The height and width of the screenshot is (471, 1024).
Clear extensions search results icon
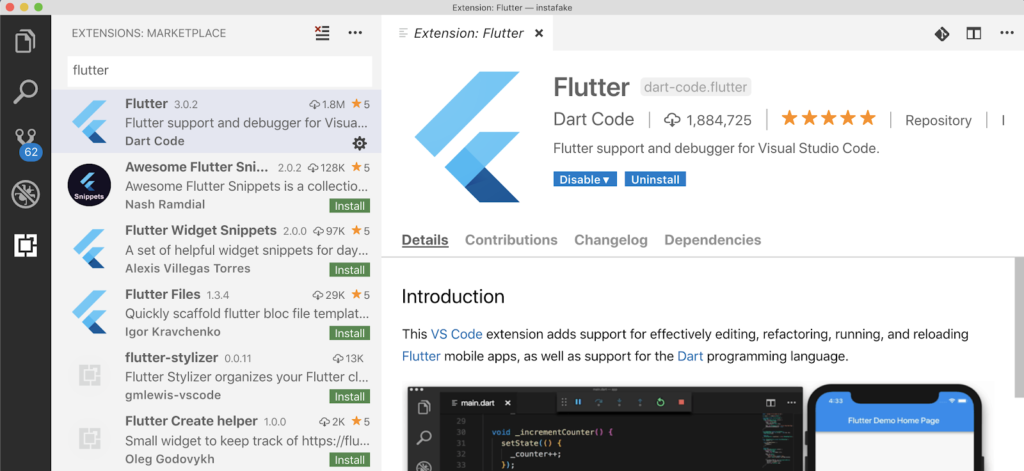click(322, 33)
